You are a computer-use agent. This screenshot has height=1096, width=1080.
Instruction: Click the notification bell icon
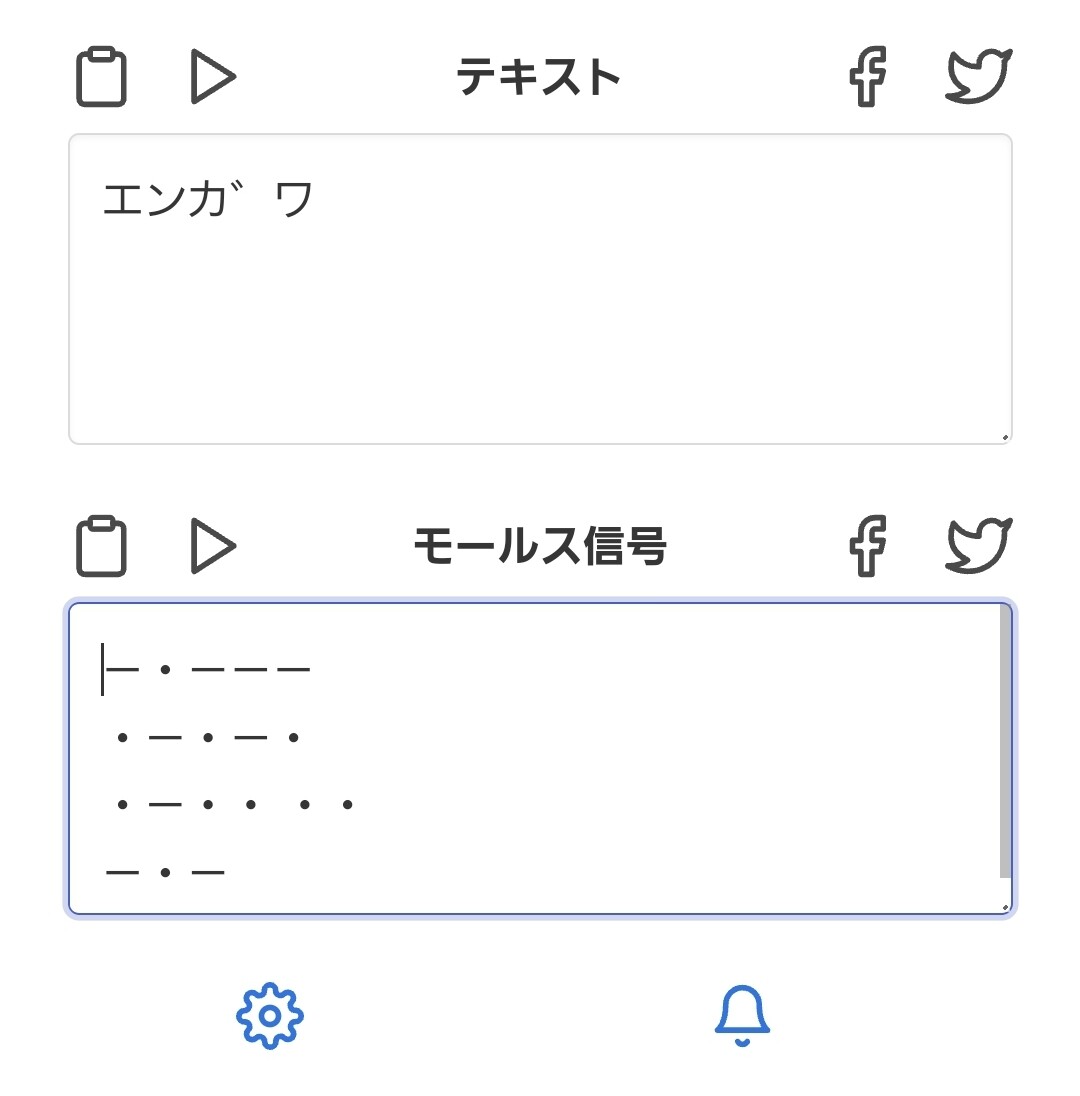[742, 1015]
